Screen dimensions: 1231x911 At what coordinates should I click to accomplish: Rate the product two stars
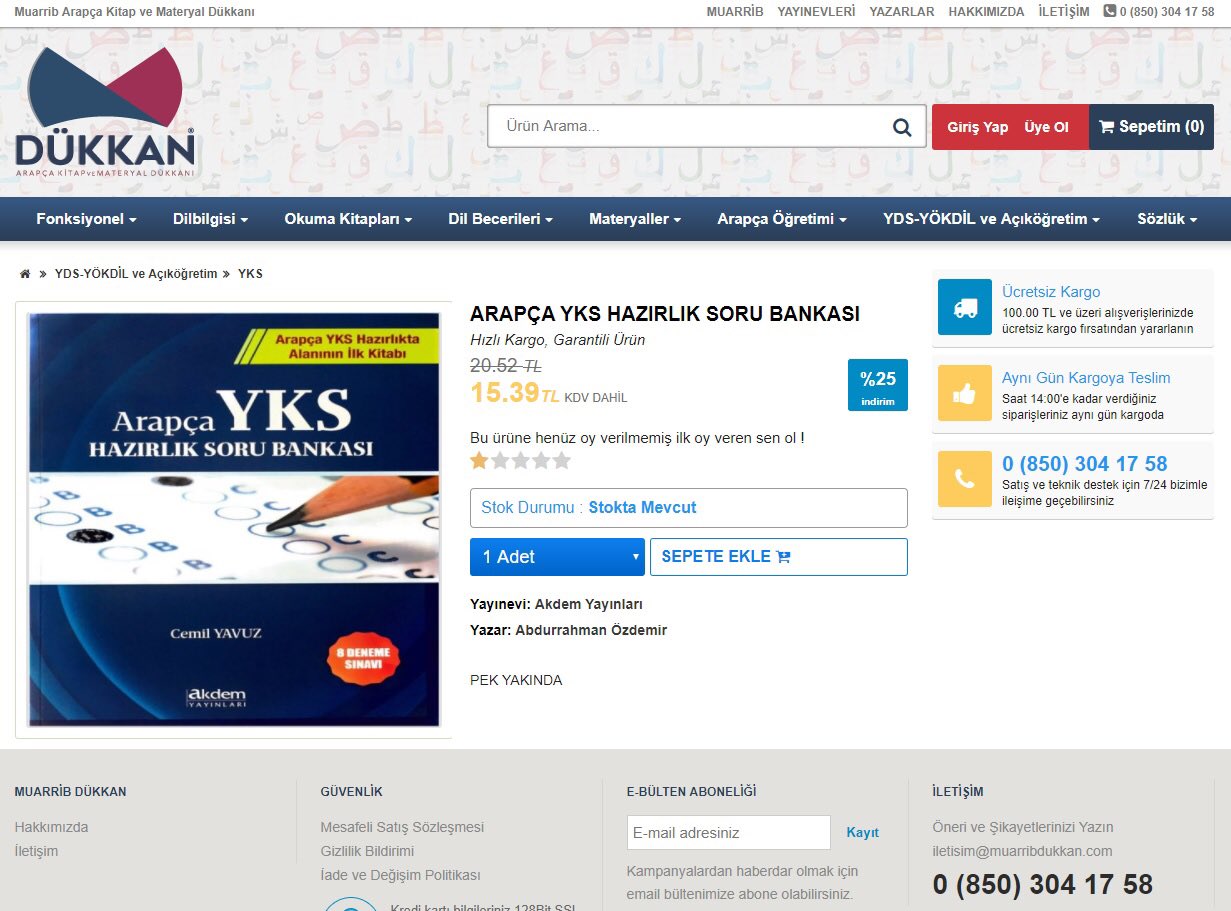pos(500,460)
